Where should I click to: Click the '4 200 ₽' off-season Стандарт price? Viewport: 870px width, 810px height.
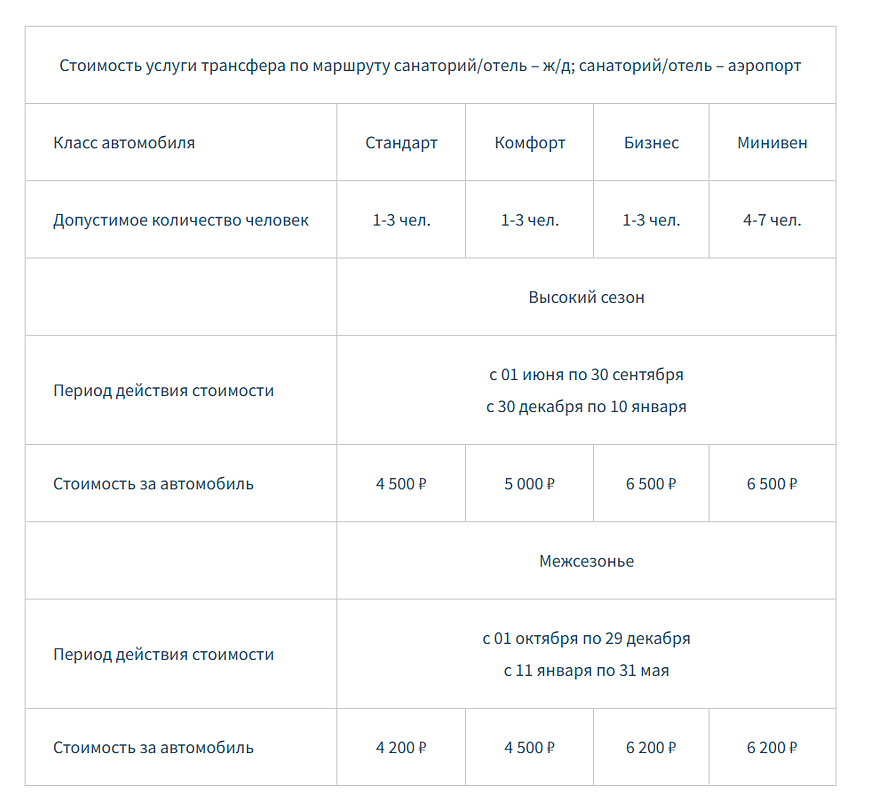click(401, 747)
